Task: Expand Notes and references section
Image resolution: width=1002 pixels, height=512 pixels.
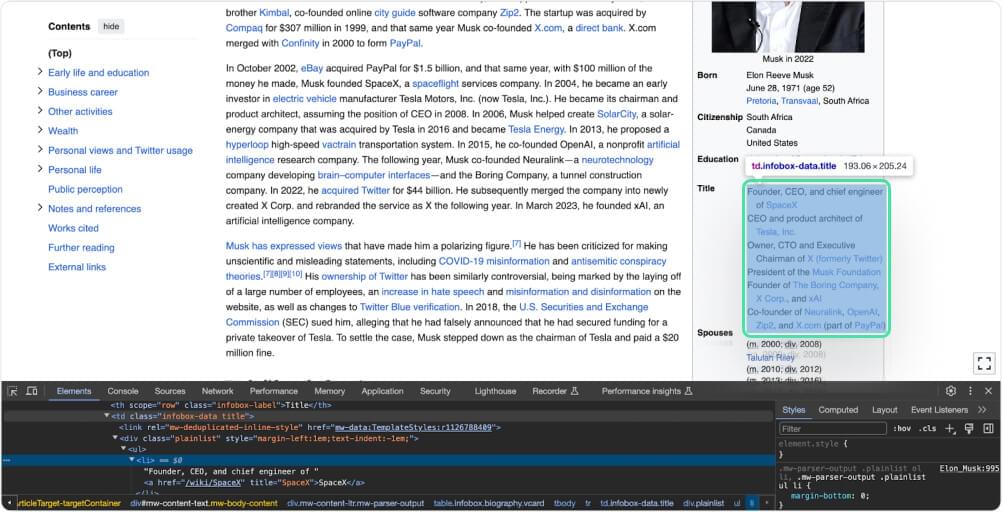Action: (x=40, y=208)
